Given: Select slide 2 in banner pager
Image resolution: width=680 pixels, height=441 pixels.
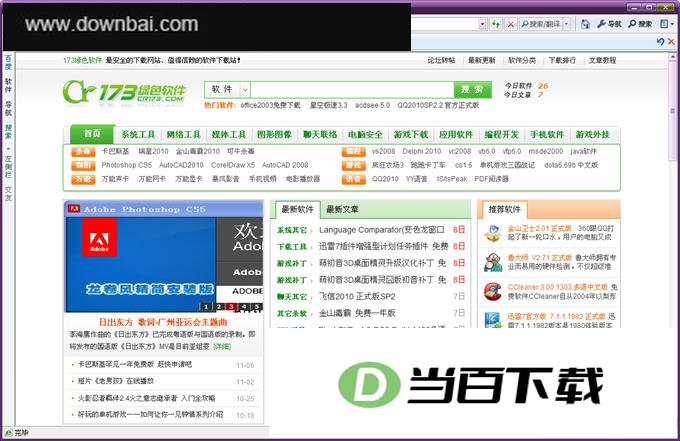Looking at the screenshot, I should point(219,307).
